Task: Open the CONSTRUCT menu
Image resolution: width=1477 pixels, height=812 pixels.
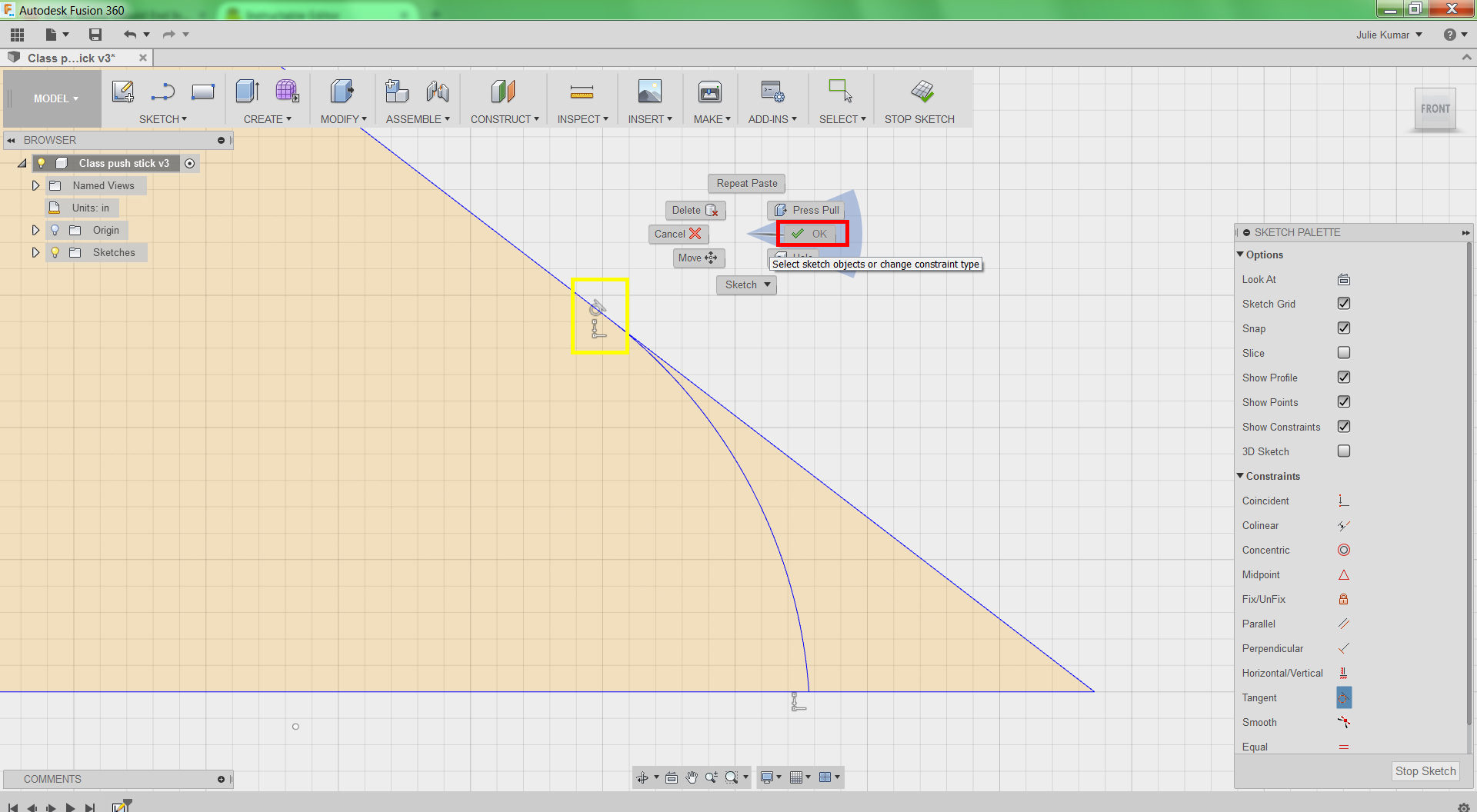Action: [x=505, y=119]
